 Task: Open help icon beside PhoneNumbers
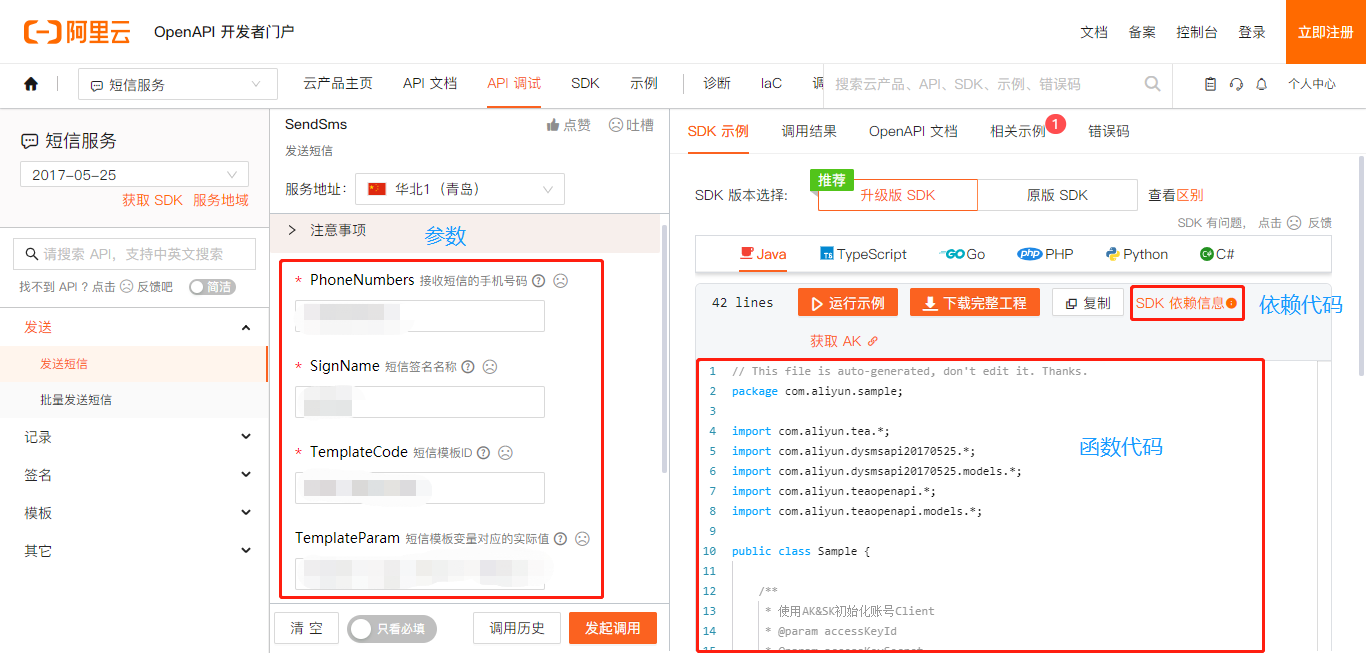click(539, 281)
